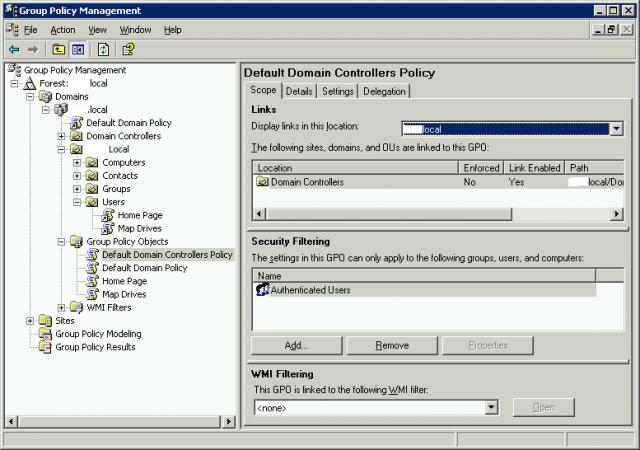Click the Group Policy Modeling icon
Viewport: 640px width, 450px height.
tap(45, 334)
